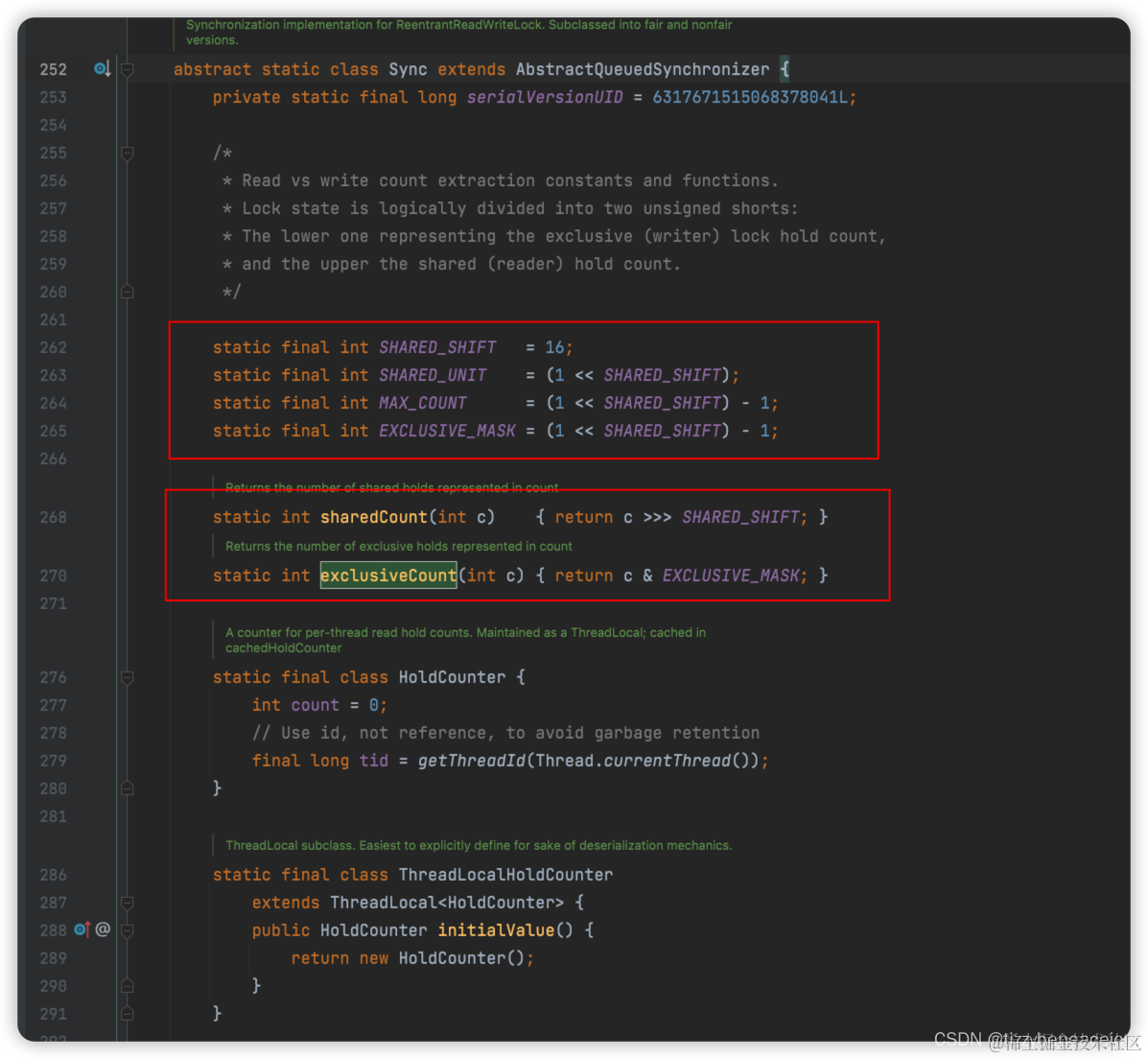Image resolution: width=1148 pixels, height=1059 pixels.
Task: Click the subclasses gutter icon on line 252
Action: 102,69
